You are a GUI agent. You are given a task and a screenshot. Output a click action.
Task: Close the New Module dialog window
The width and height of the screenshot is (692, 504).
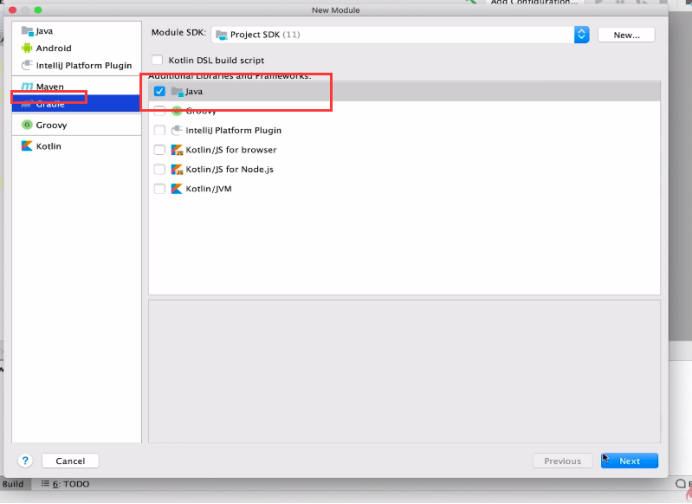12,10
